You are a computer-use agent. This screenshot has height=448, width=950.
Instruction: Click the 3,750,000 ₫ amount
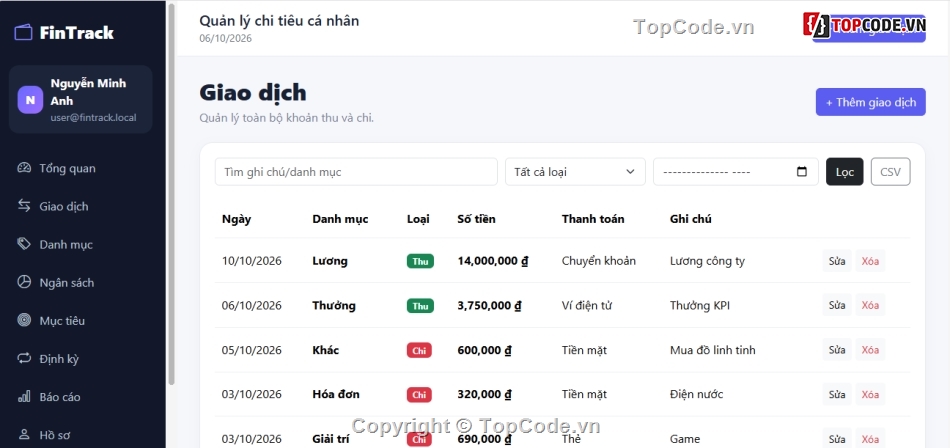coord(490,306)
